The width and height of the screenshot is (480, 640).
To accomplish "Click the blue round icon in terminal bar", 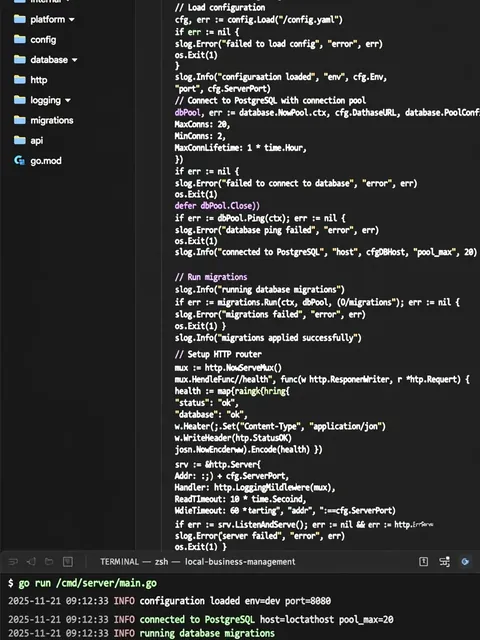I will pos(465,562).
